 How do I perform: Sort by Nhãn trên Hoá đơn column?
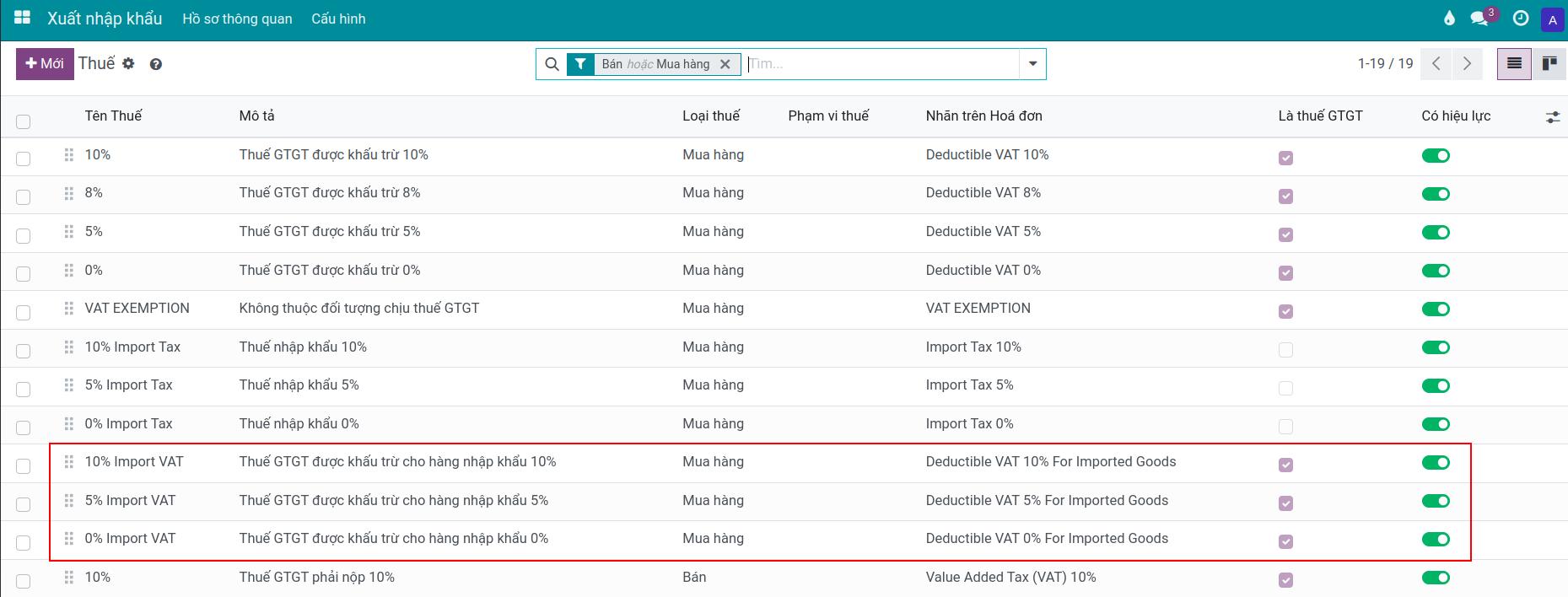pyautogui.click(x=984, y=116)
